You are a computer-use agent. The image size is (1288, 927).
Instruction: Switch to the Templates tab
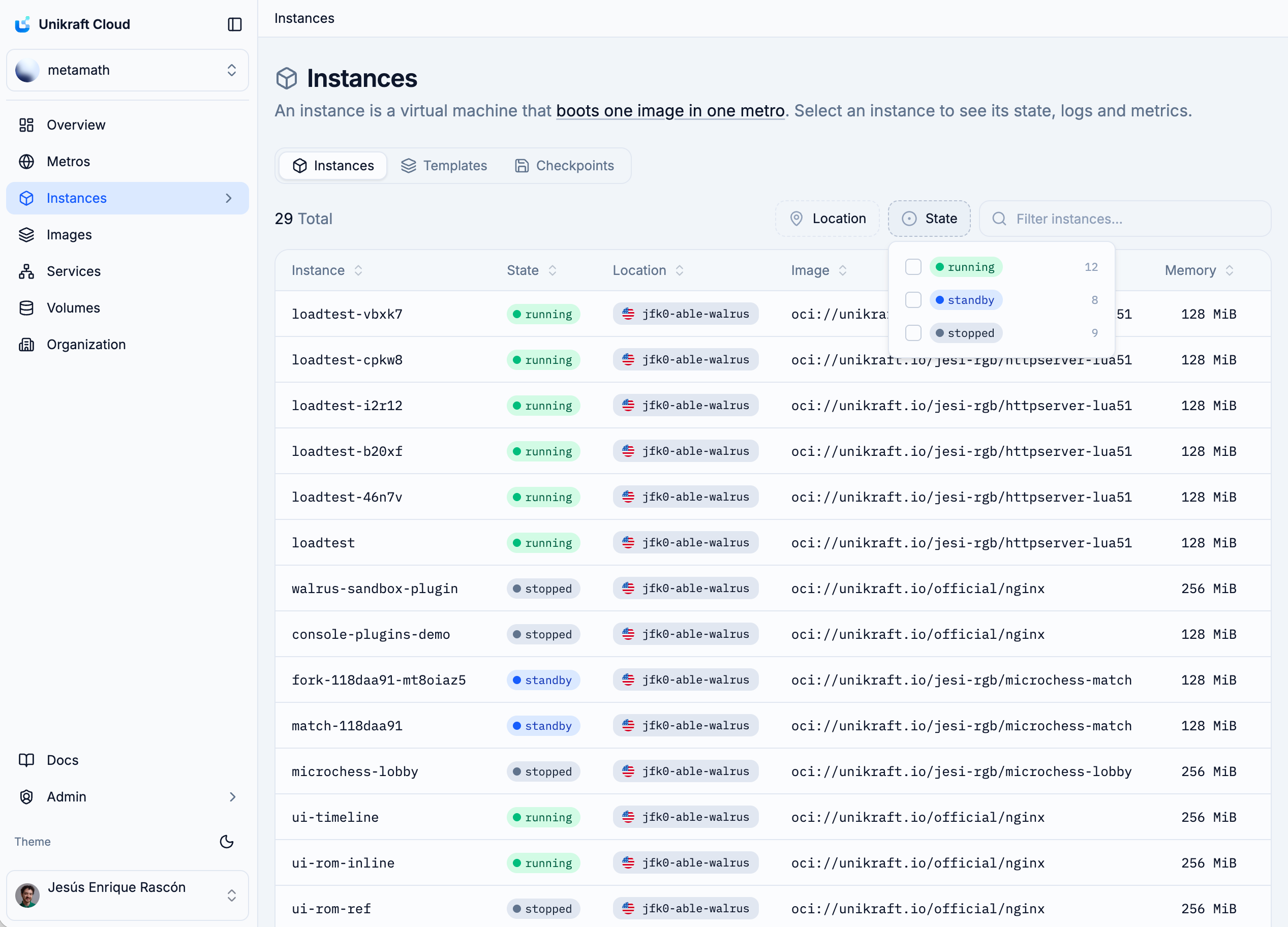(444, 166)
